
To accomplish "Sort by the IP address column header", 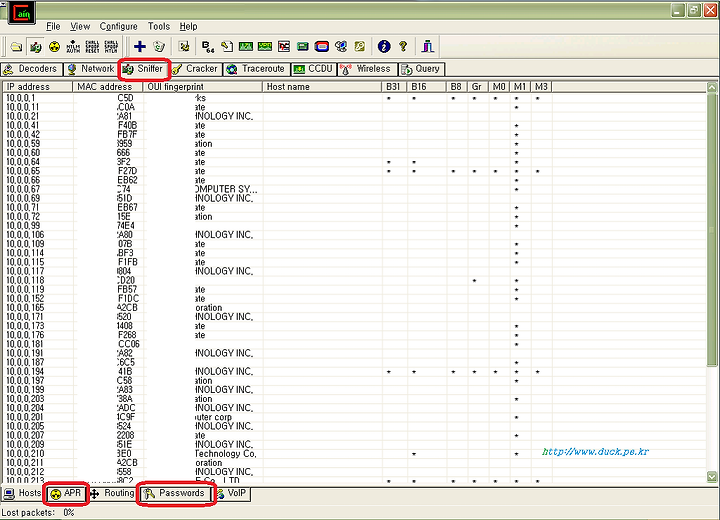I will tap(38, 87).
